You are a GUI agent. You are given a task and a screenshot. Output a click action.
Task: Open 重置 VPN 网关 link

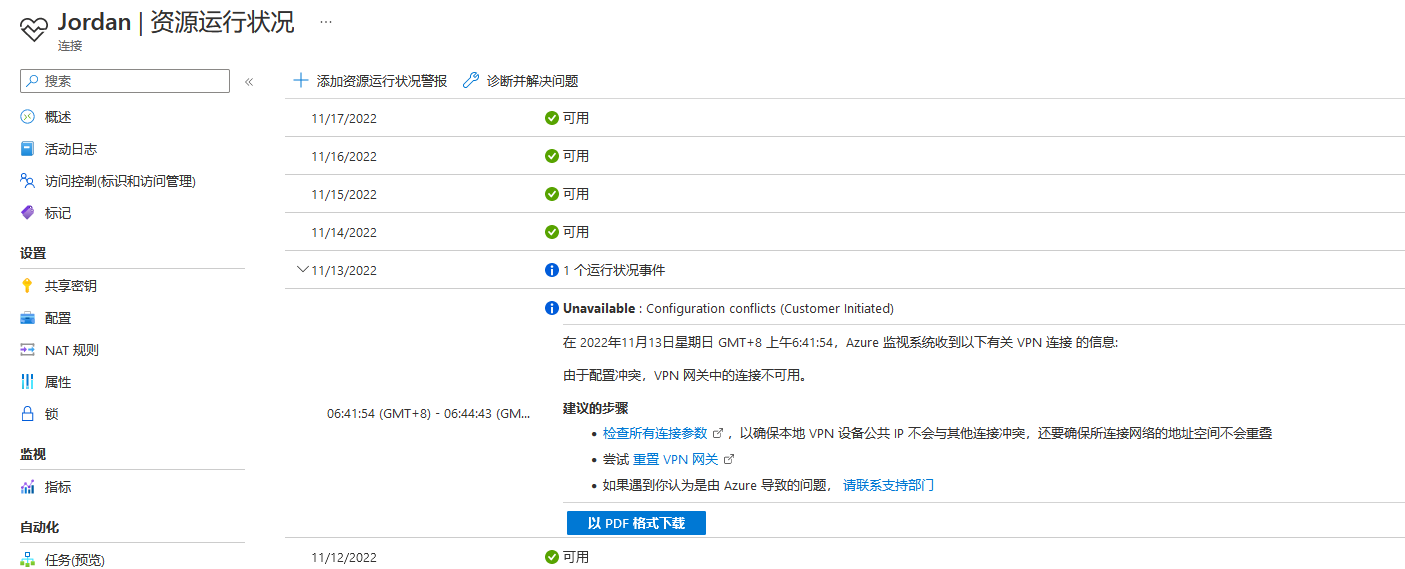676,459
